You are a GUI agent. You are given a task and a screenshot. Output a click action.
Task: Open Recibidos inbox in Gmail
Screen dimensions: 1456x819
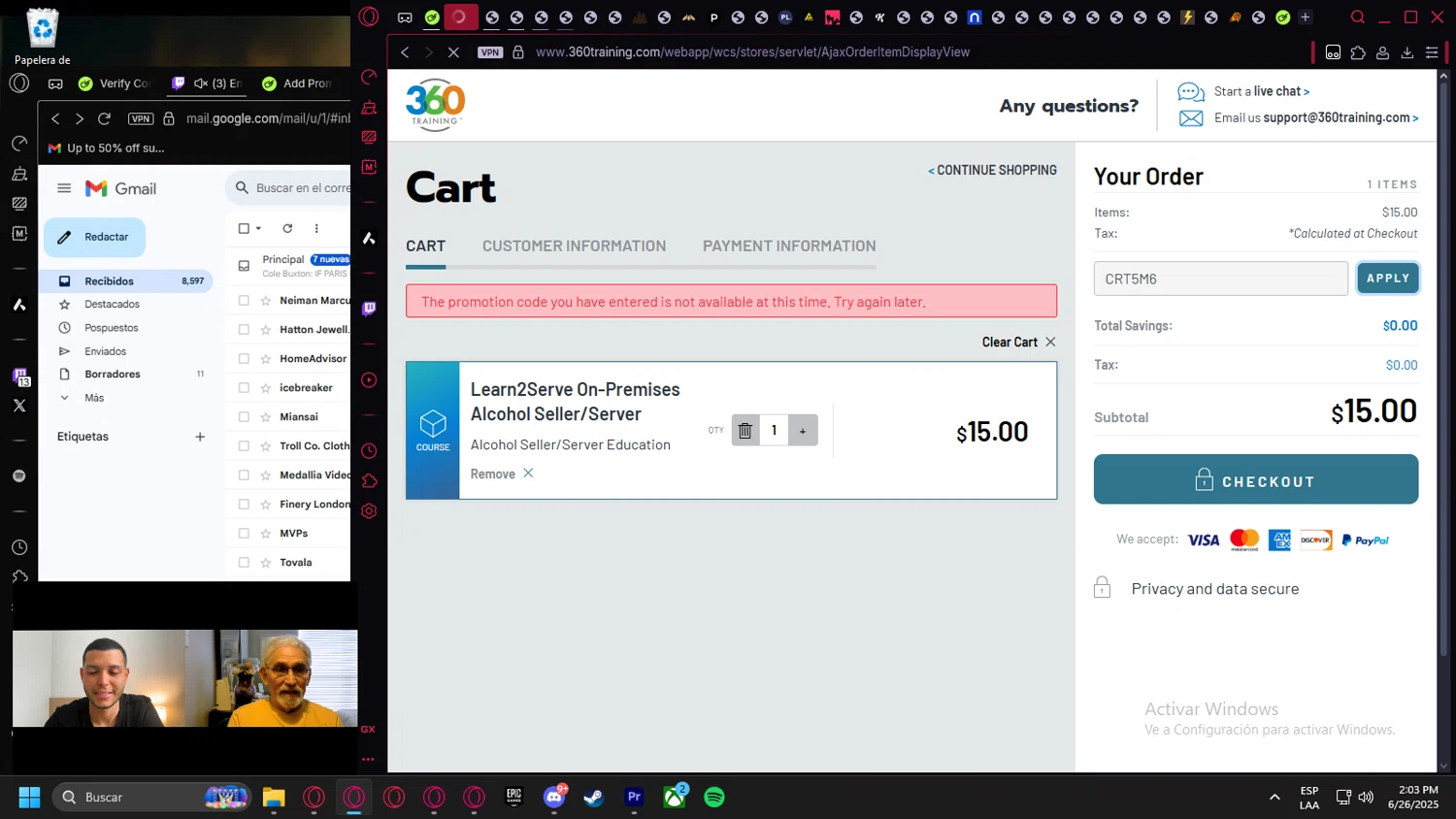pyautogui.click(x=125, y=281)
